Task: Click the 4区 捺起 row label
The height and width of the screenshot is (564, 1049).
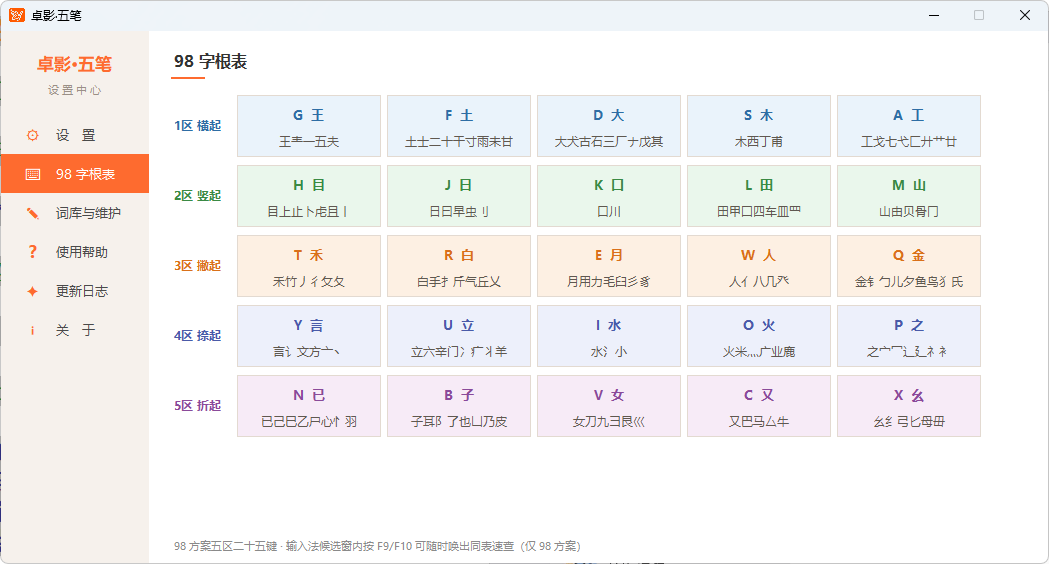Action: coord(197,336)
